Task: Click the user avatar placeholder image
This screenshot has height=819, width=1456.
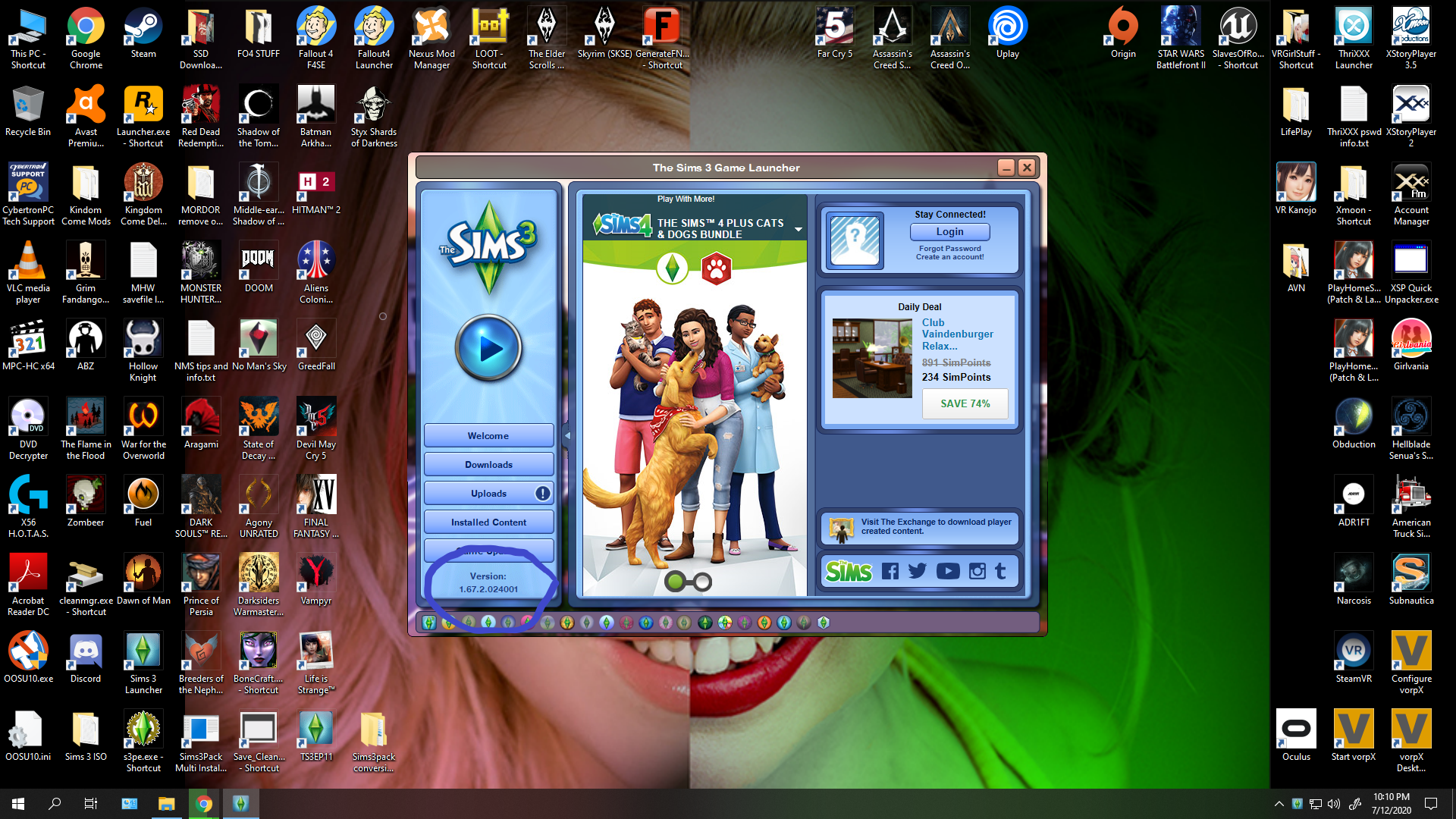Action: tap(855, 240)
